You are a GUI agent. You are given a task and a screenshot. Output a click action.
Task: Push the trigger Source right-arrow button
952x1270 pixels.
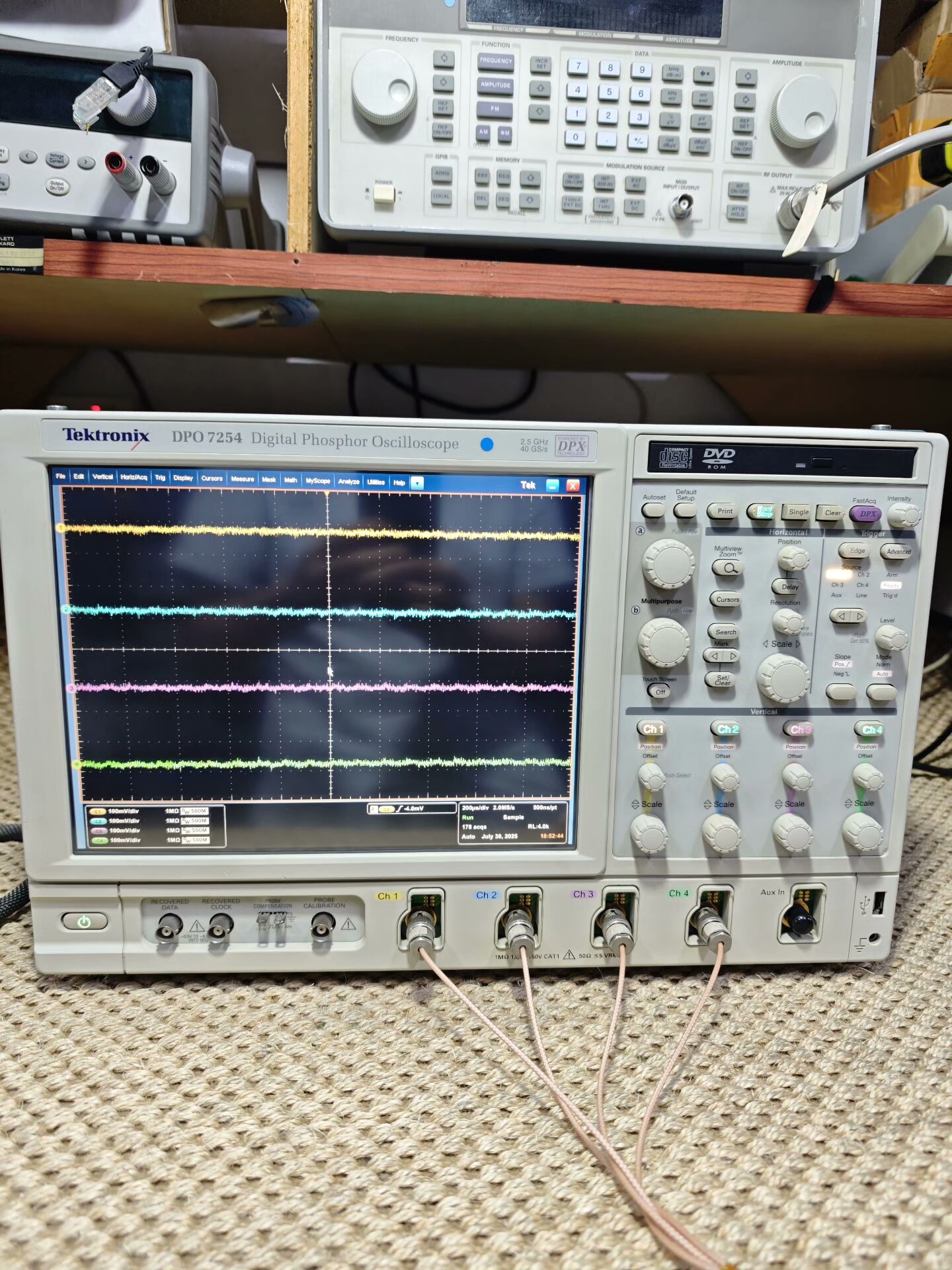(859, 616)
